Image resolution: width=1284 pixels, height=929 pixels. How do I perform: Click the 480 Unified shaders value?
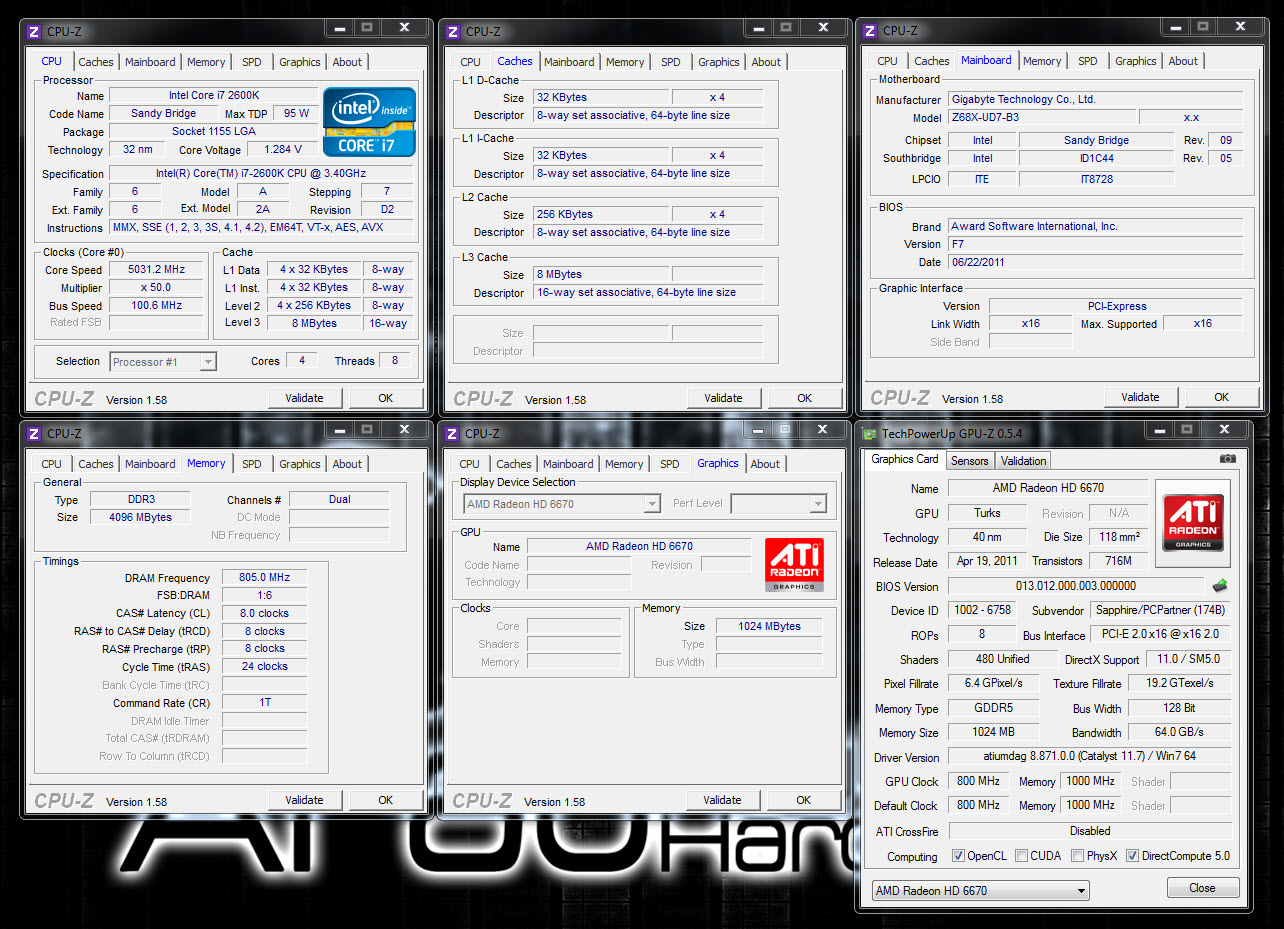point(1001,659)
